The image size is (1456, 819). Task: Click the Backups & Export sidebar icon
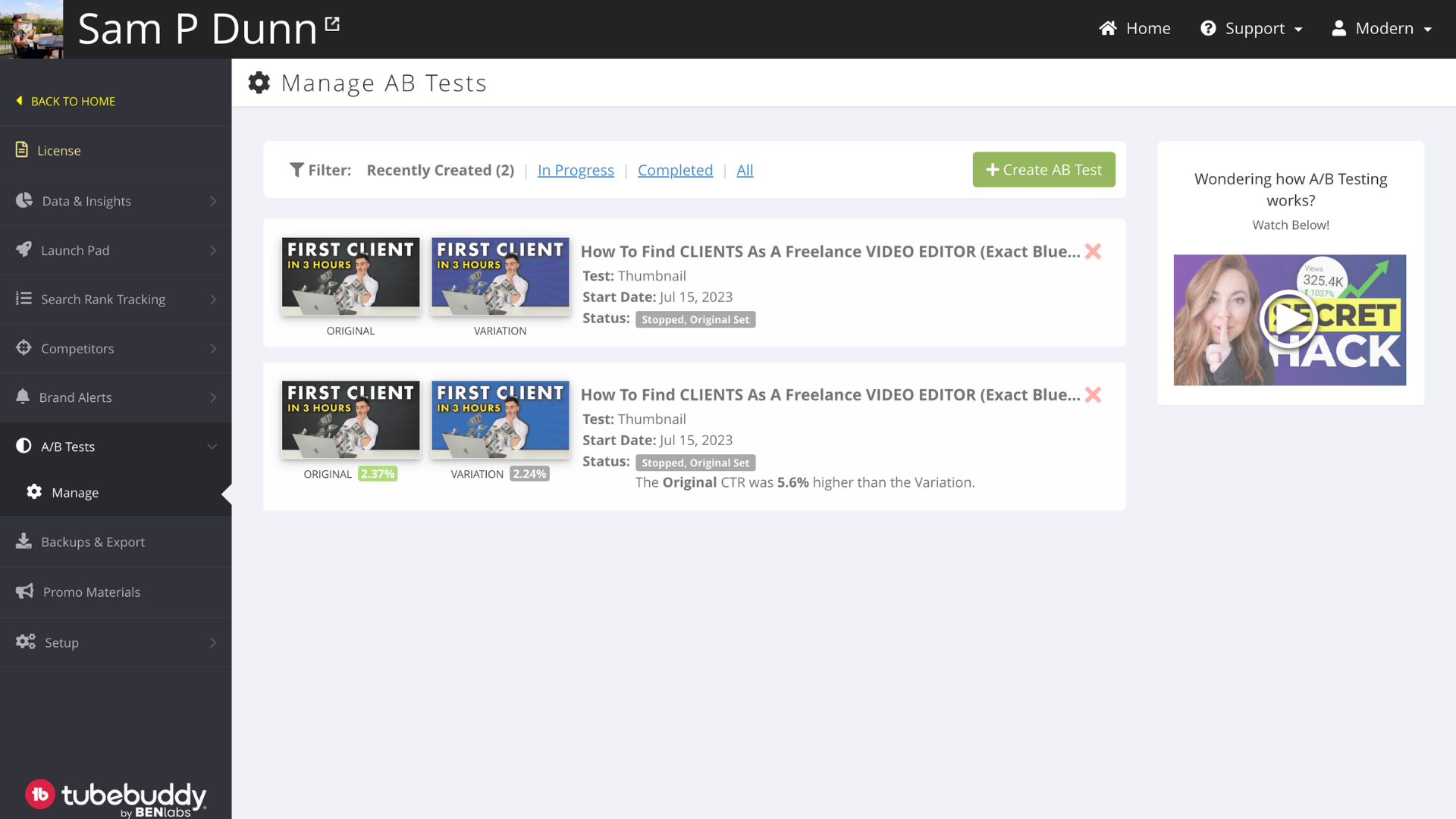[24, 541]
